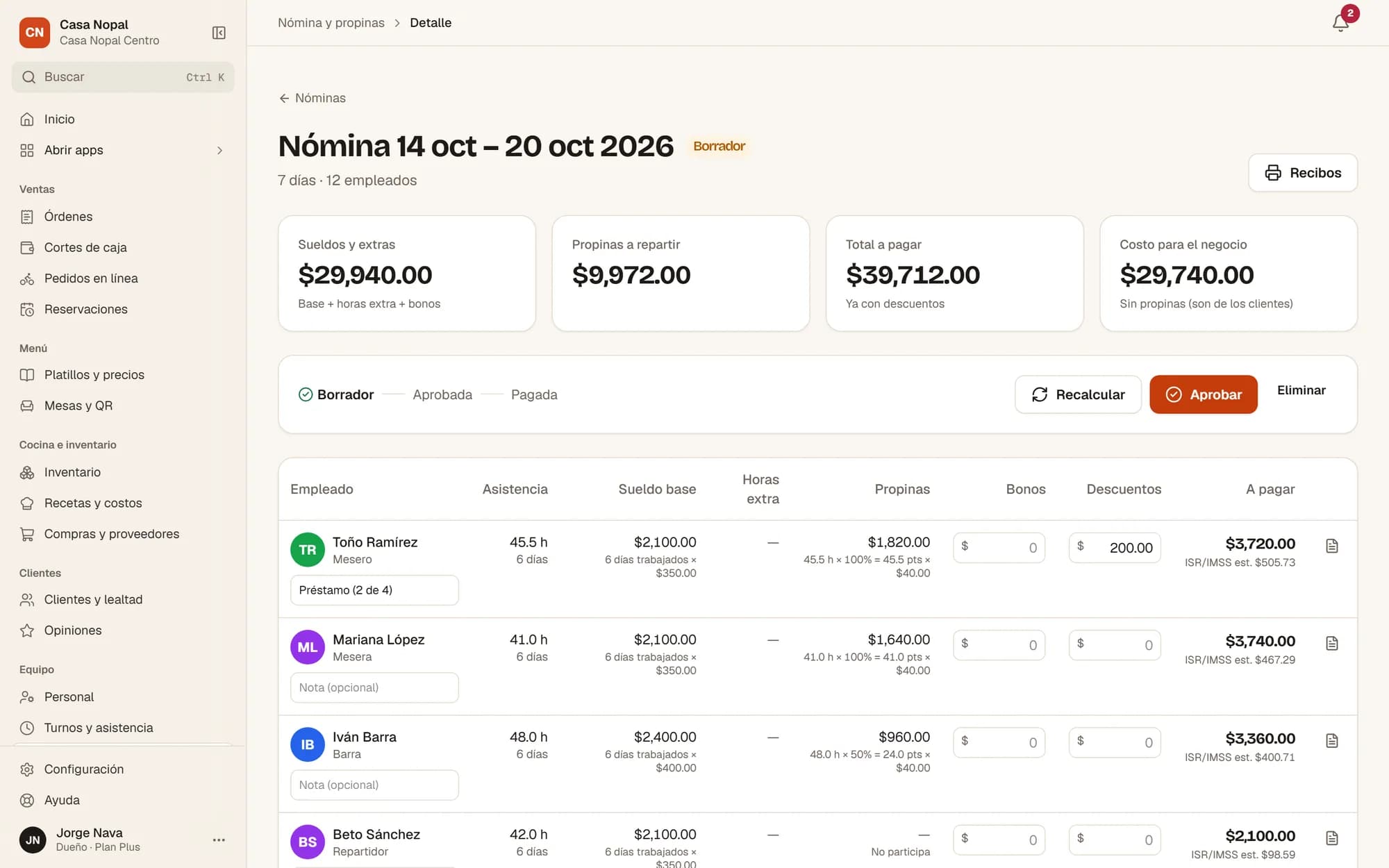Screen dimensions: 1389x868
Task: Click the Borrador badge beside title
Action: coord(719,147)
